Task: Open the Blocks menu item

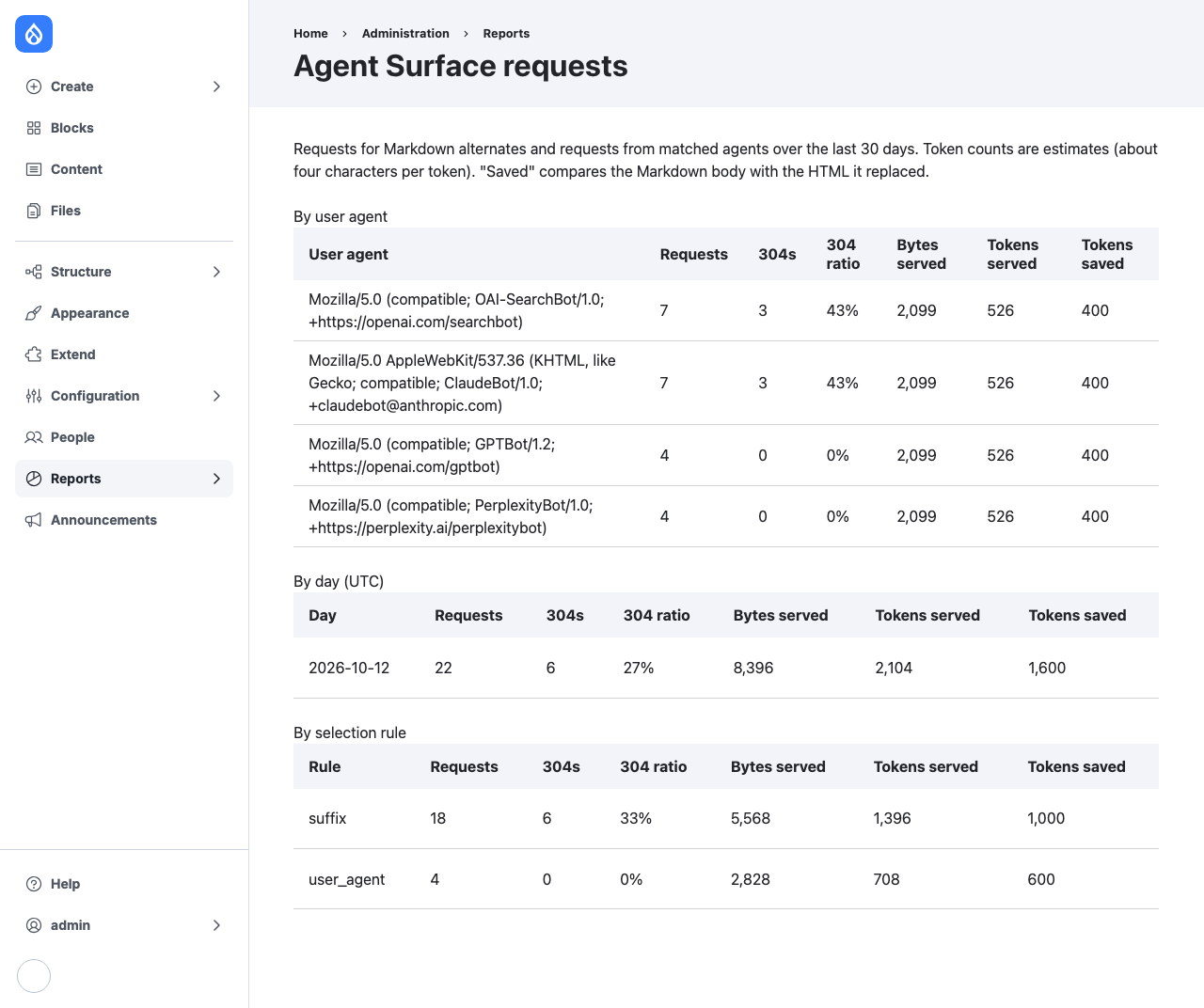Action: tap(124, 128)
